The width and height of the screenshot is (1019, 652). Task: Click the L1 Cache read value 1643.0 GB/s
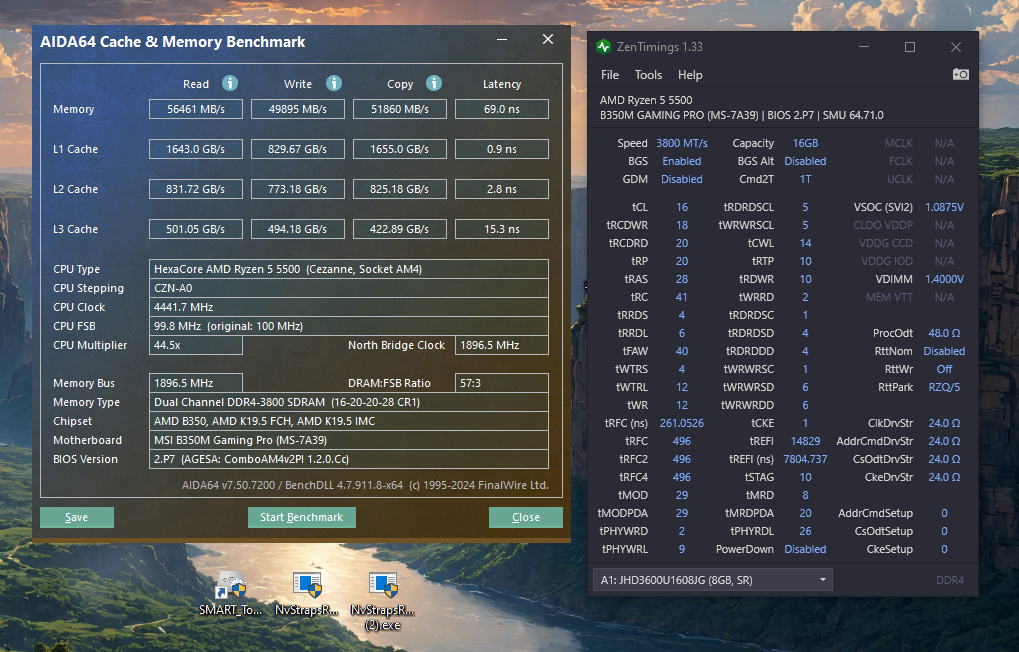(196, 150)
